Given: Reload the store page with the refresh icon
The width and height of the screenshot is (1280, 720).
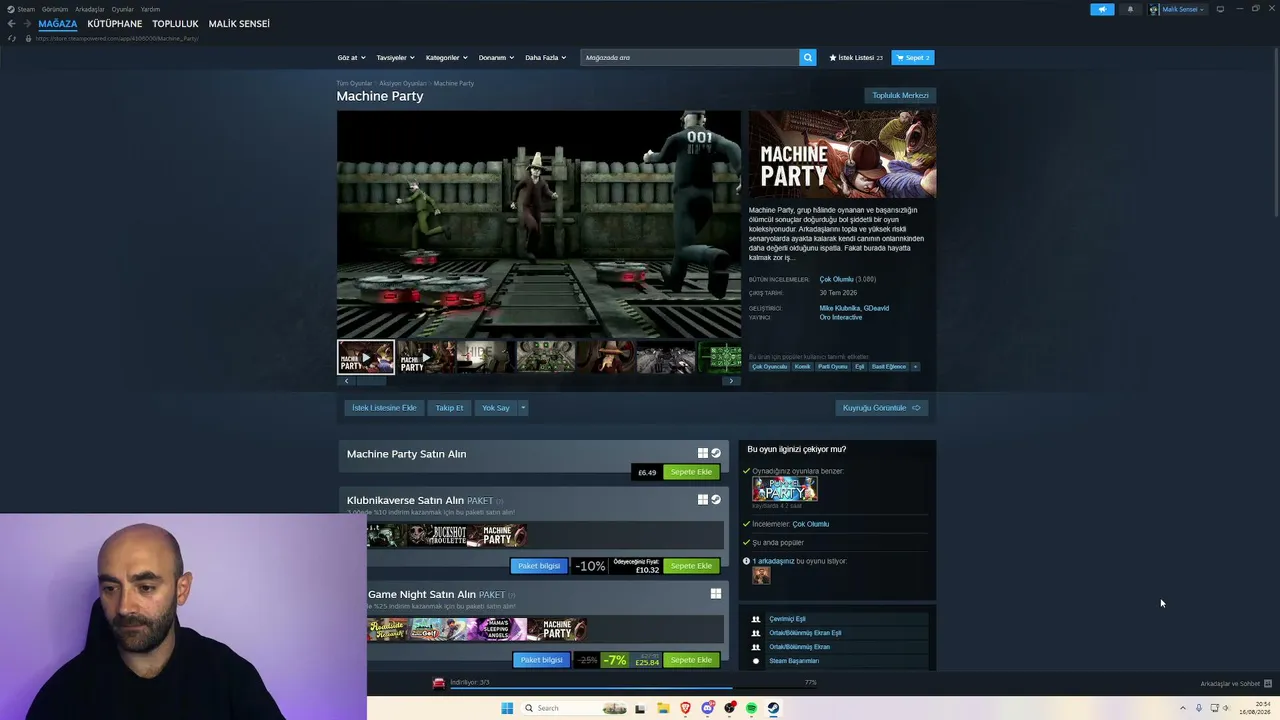Looking at the screenshot, I should 12,38.
